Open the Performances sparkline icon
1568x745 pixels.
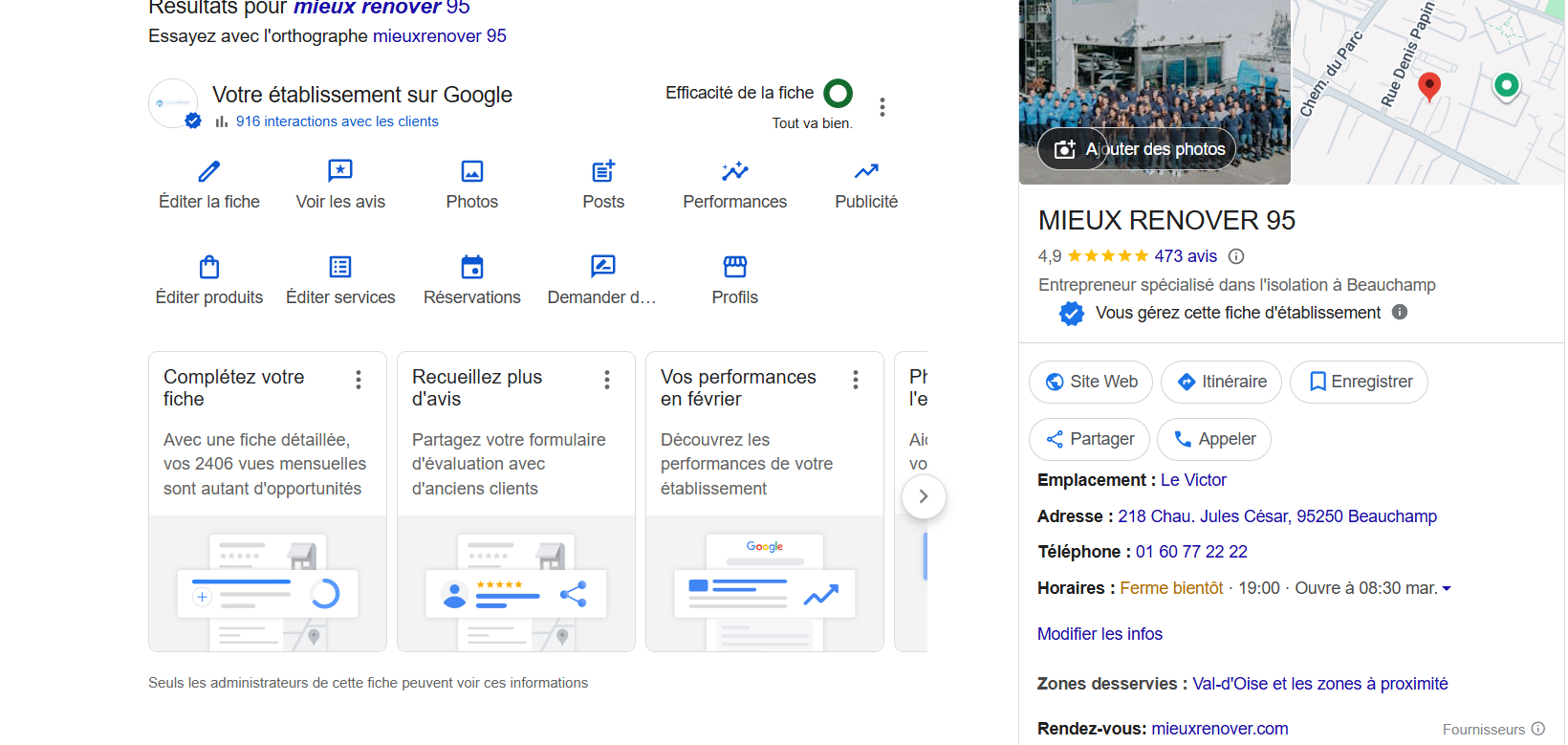click(734, 171)
